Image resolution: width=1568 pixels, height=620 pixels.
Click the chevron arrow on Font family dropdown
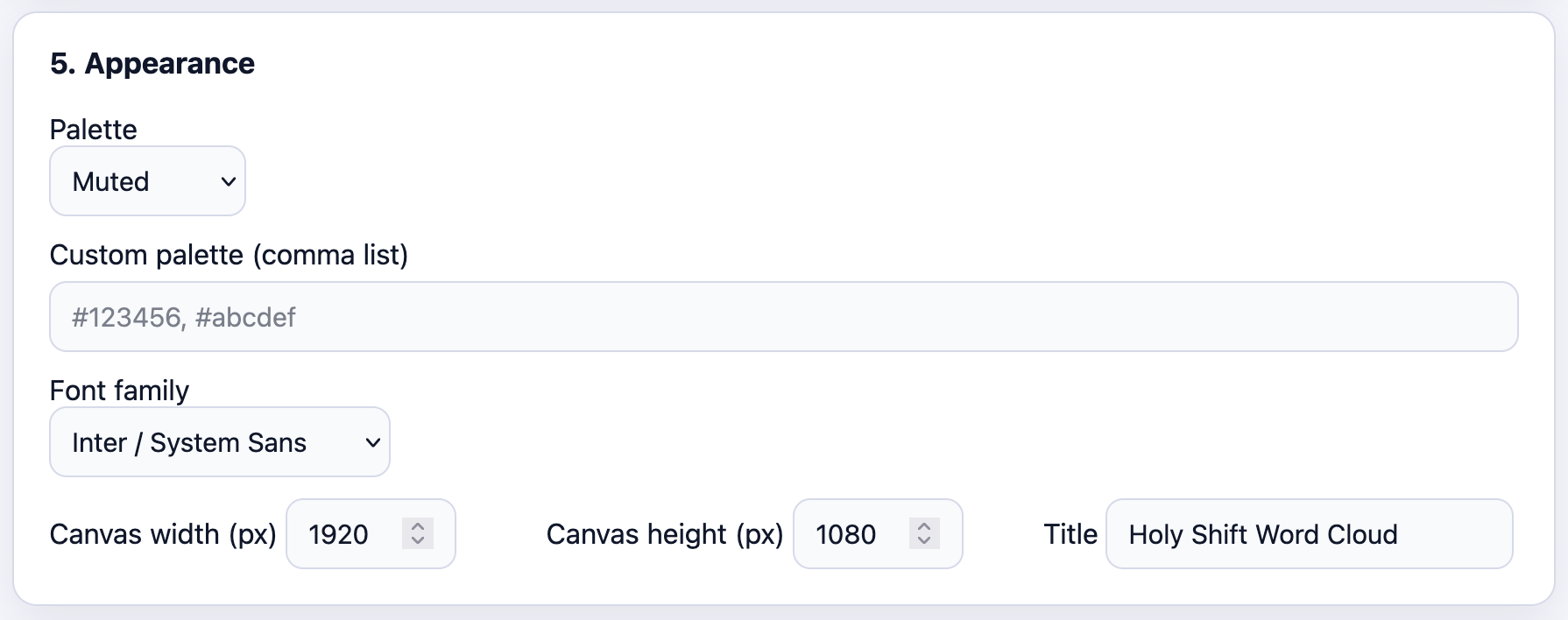click(372, 443)
